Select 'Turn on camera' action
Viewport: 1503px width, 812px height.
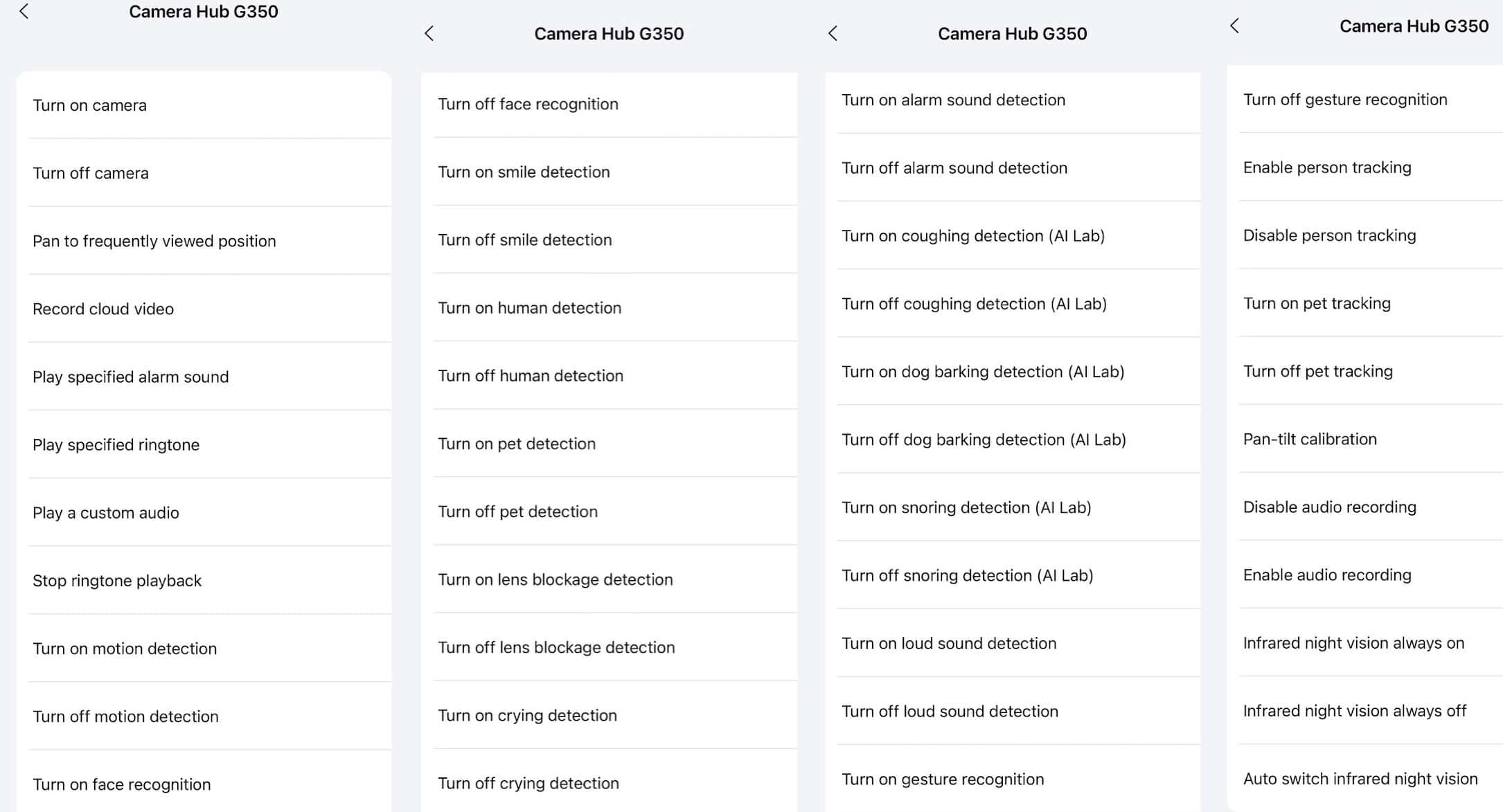pos(90,105)
